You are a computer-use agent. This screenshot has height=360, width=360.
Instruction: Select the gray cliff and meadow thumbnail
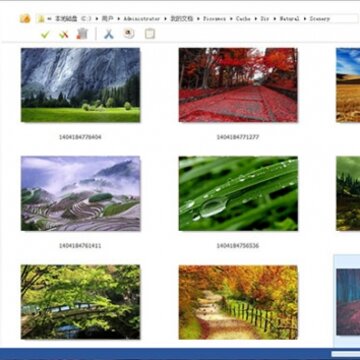(x=80, y=85)
